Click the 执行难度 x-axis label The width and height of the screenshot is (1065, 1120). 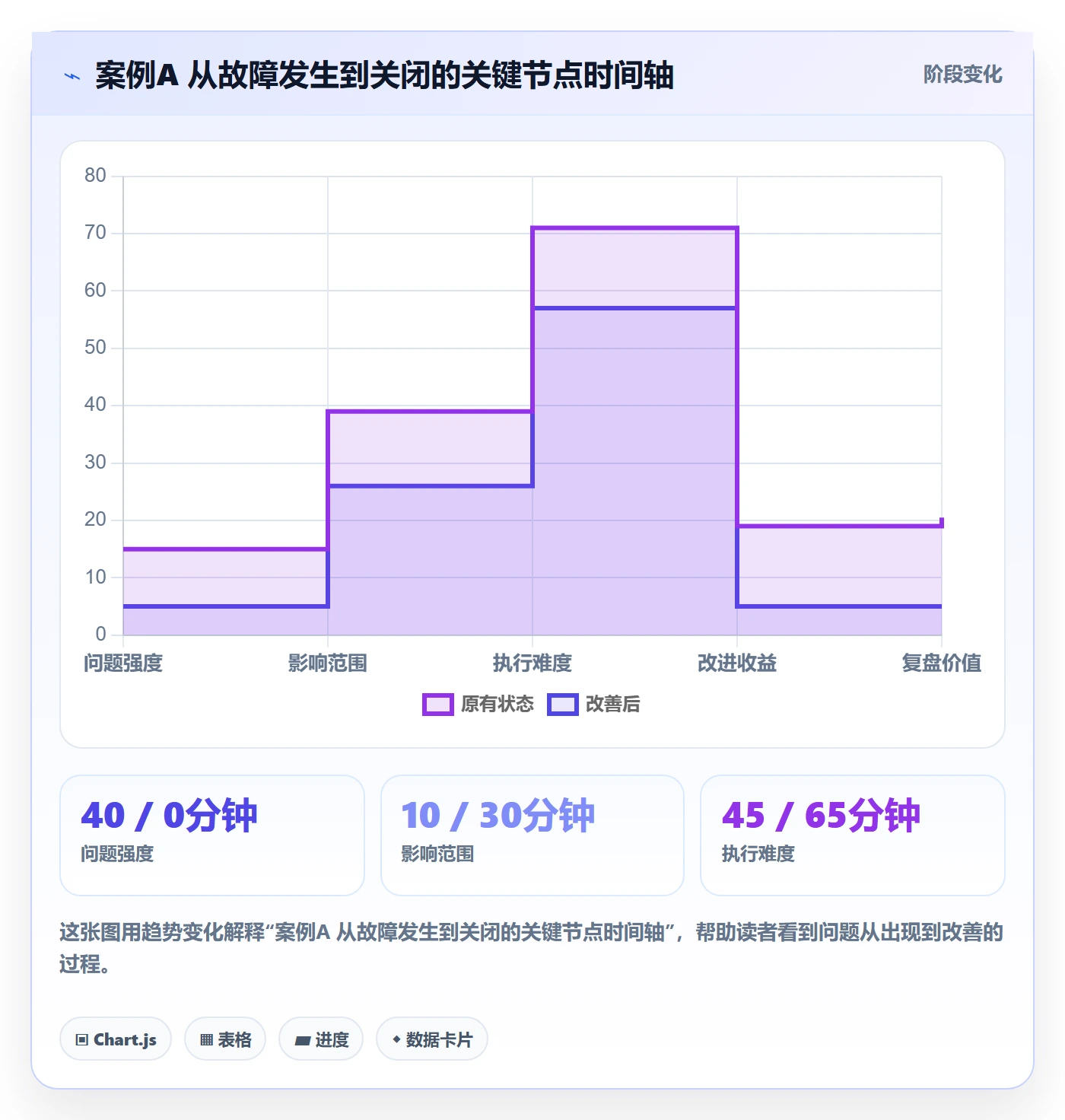[x=532, y=663]
